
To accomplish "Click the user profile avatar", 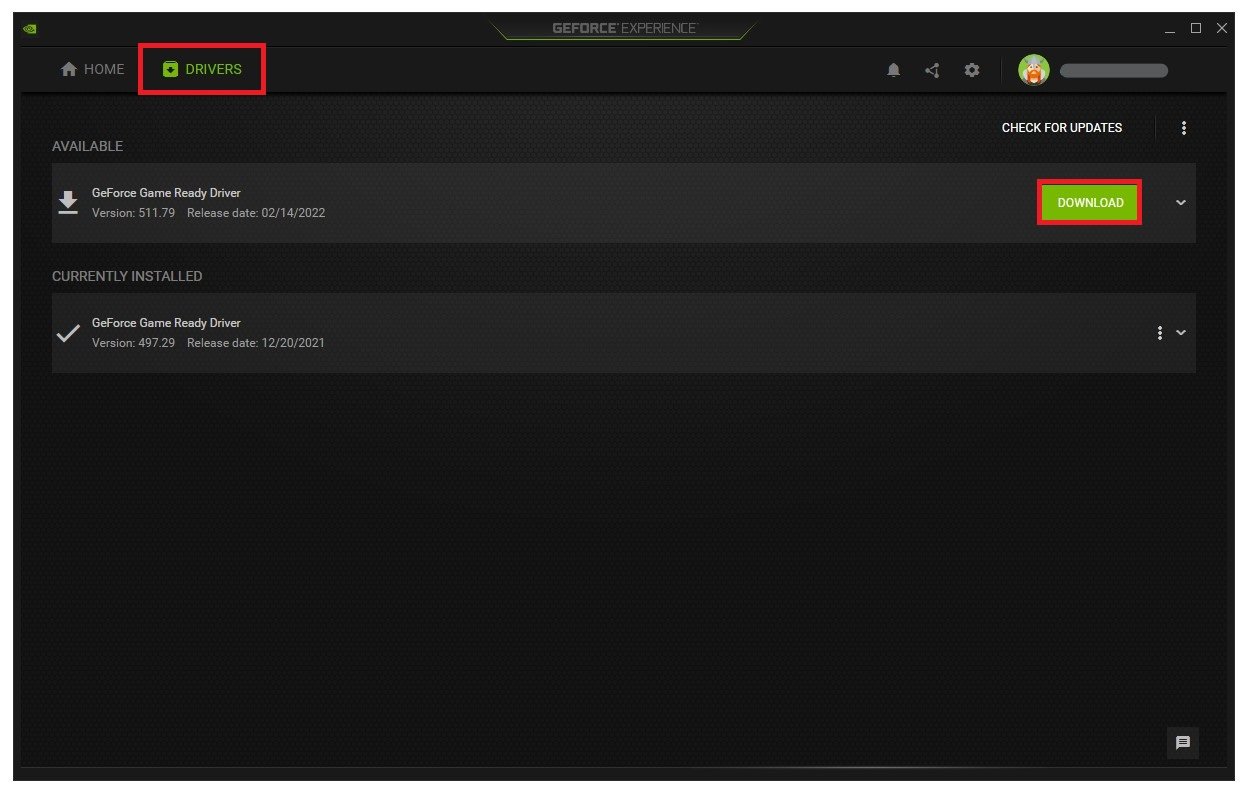I will pyautogui.click(x=1033, y=70).
